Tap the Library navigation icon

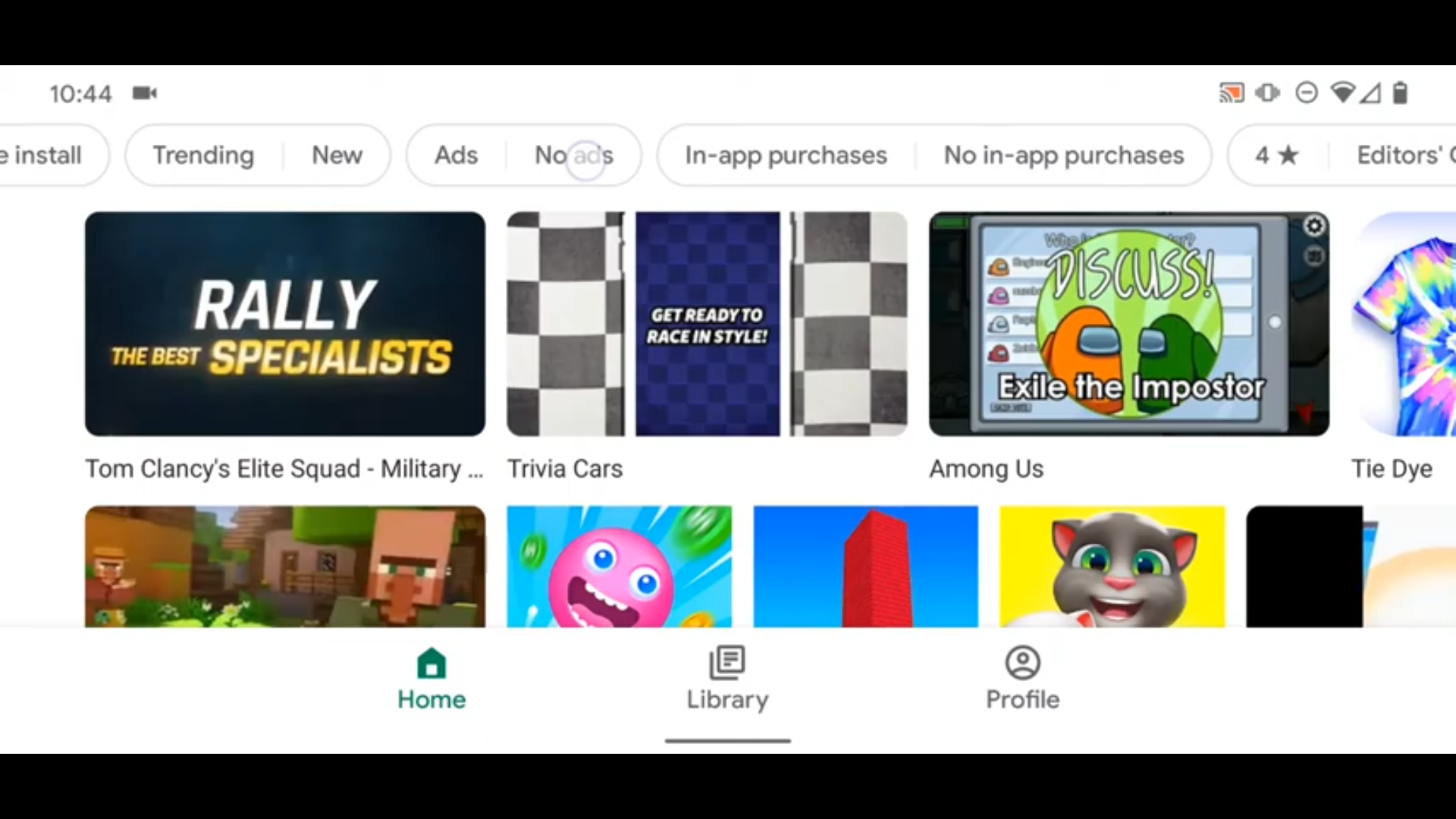[x=727, y=661]
